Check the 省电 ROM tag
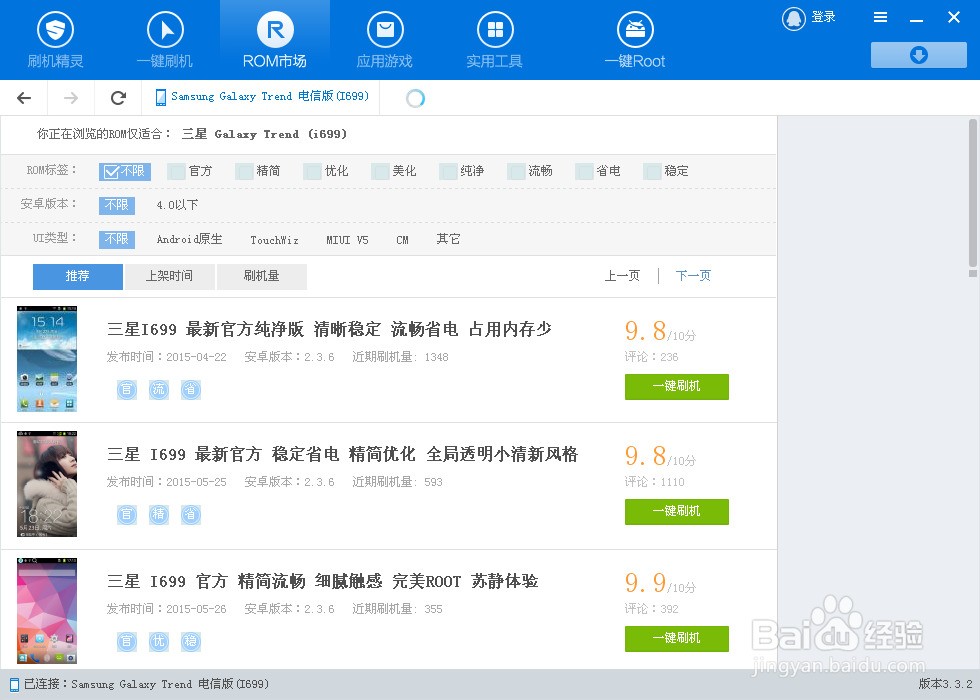Screen dimensions: 980x700 (x=584, y=171)
